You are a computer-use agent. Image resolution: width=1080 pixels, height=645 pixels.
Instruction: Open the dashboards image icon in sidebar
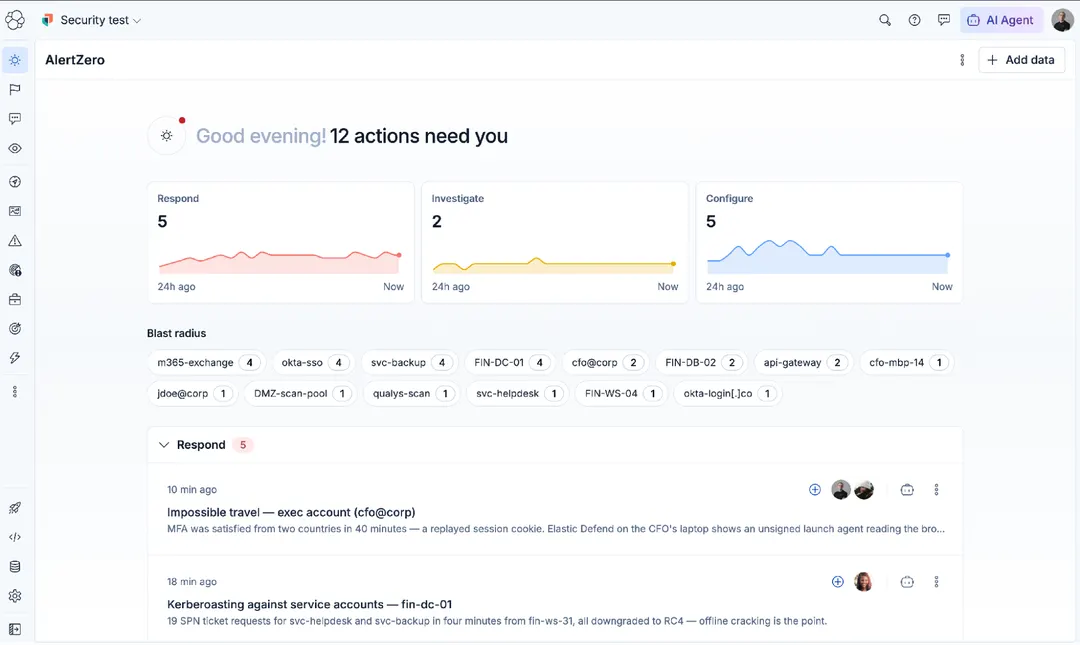(14, 211)
